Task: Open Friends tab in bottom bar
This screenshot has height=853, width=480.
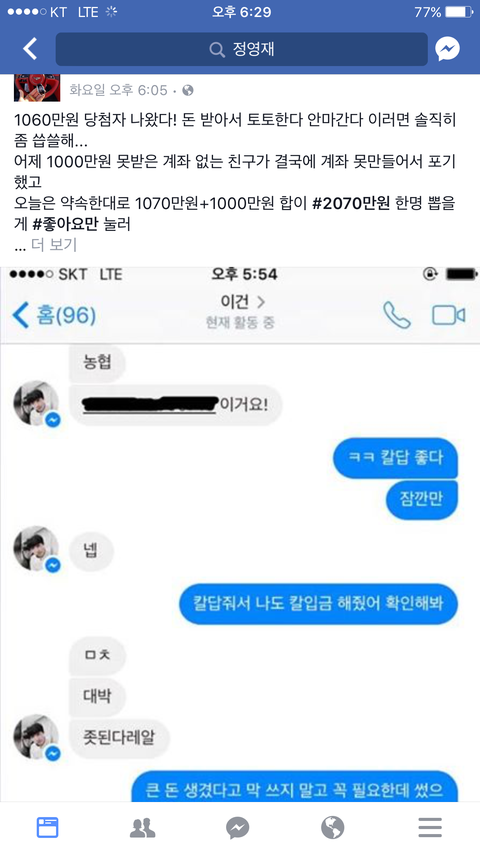Action: pos(143,827)
